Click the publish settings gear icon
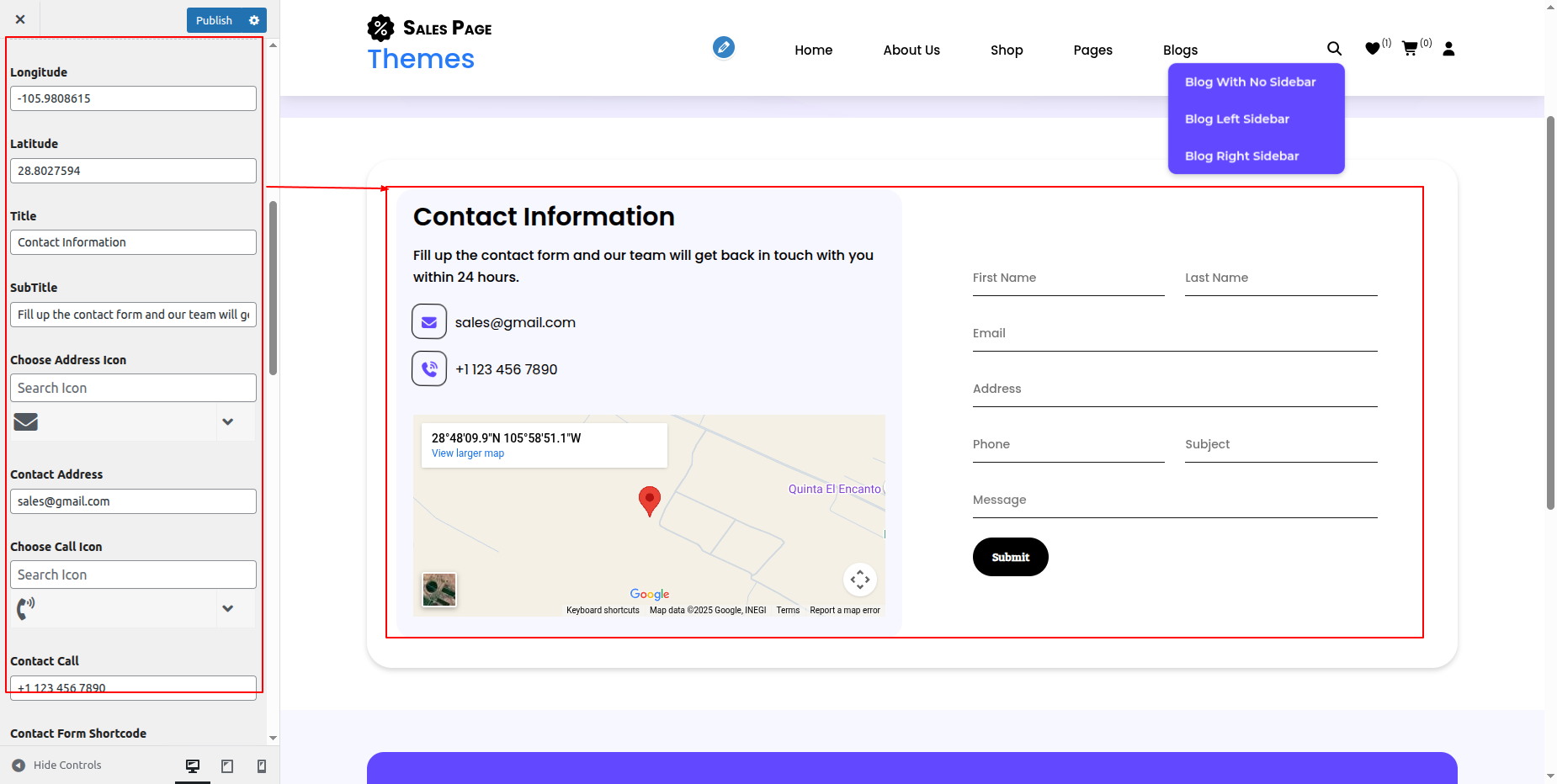 pos(254,20)
